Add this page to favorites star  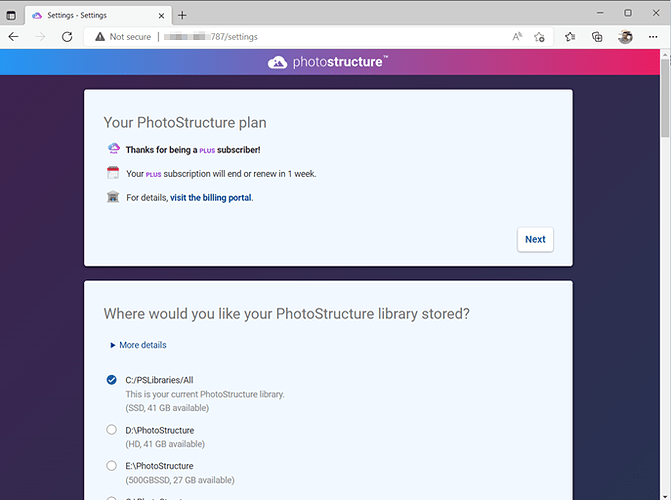539,37
